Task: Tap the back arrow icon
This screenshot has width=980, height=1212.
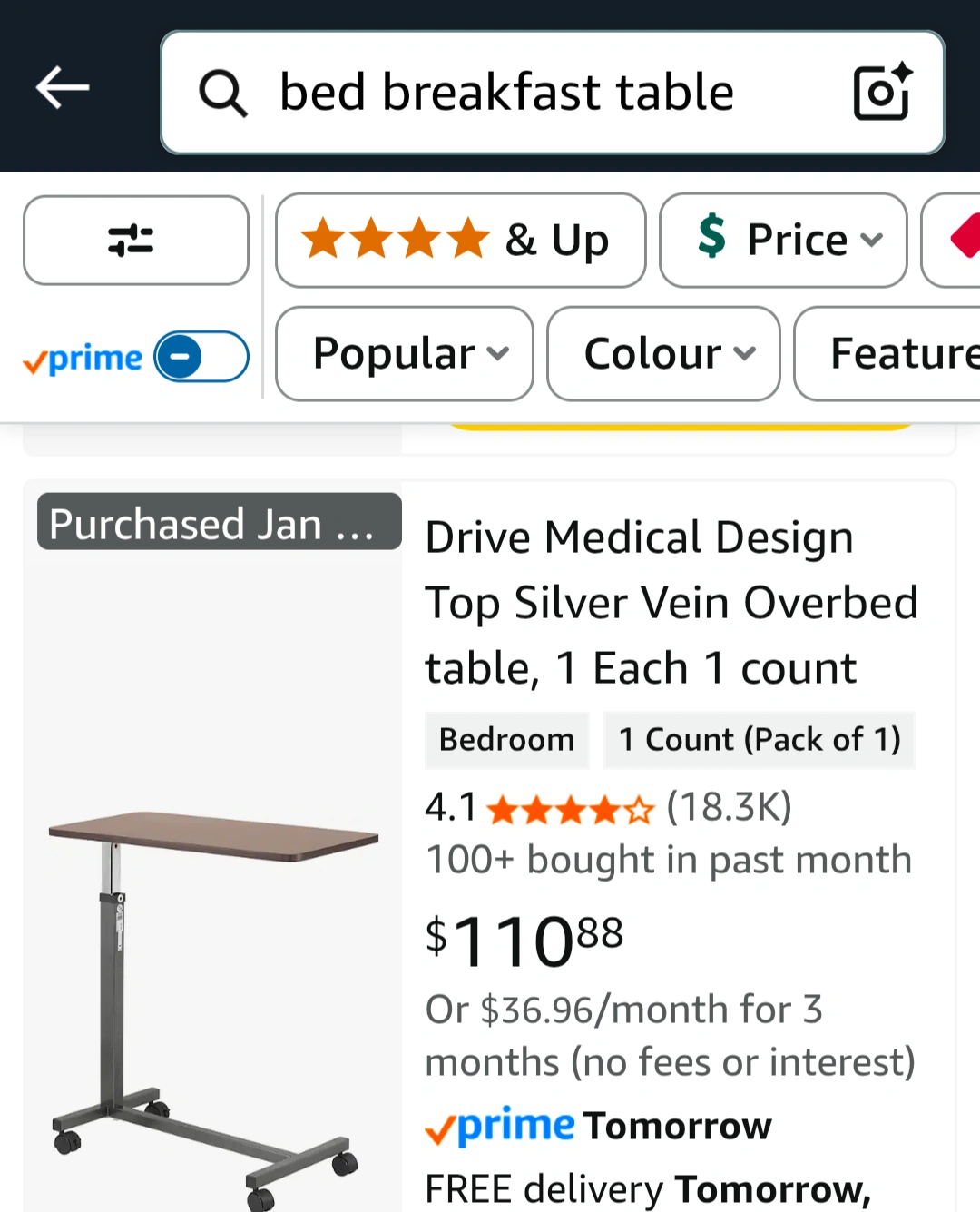Action: point(63,88)
